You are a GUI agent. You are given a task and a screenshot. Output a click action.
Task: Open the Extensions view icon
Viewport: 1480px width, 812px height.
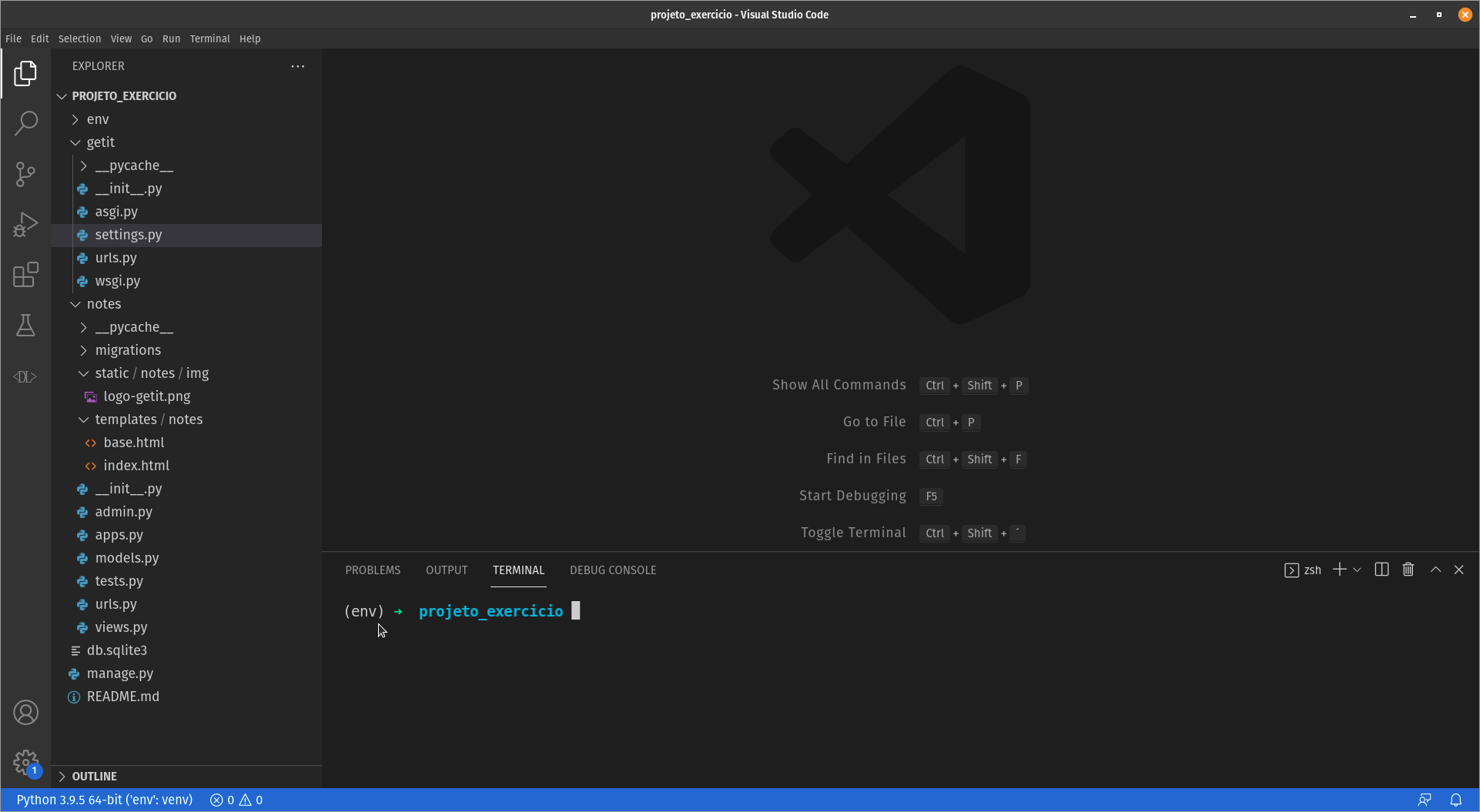[25, 275]
